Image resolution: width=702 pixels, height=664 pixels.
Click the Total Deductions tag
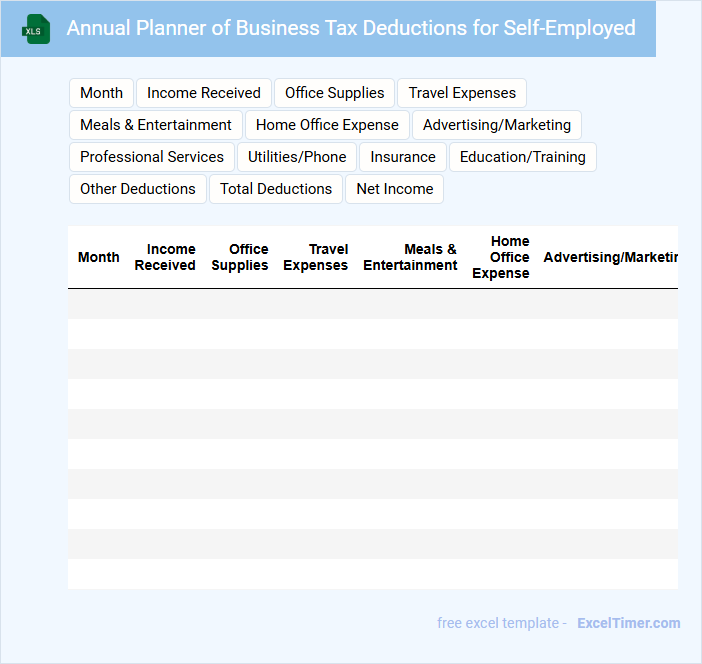[276, 189]
